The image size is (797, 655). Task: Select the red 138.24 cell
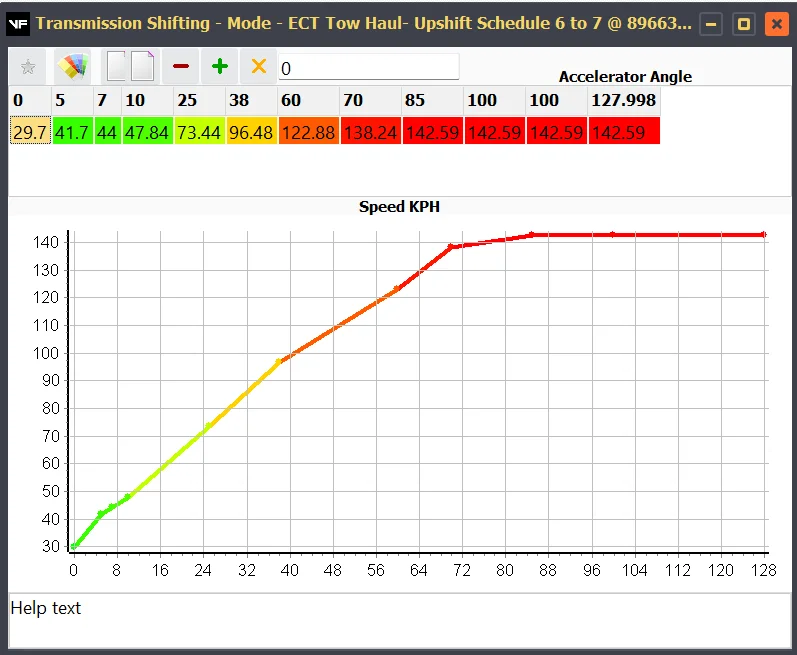[x=370, y=132]
